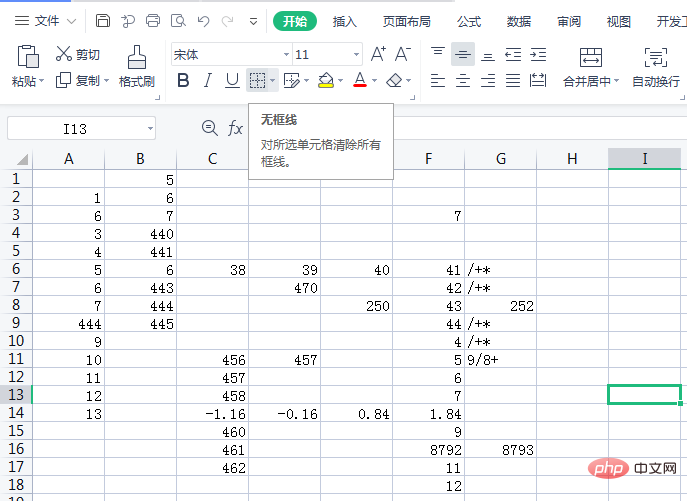Click the decrease indent icon

tap(513, 54)
